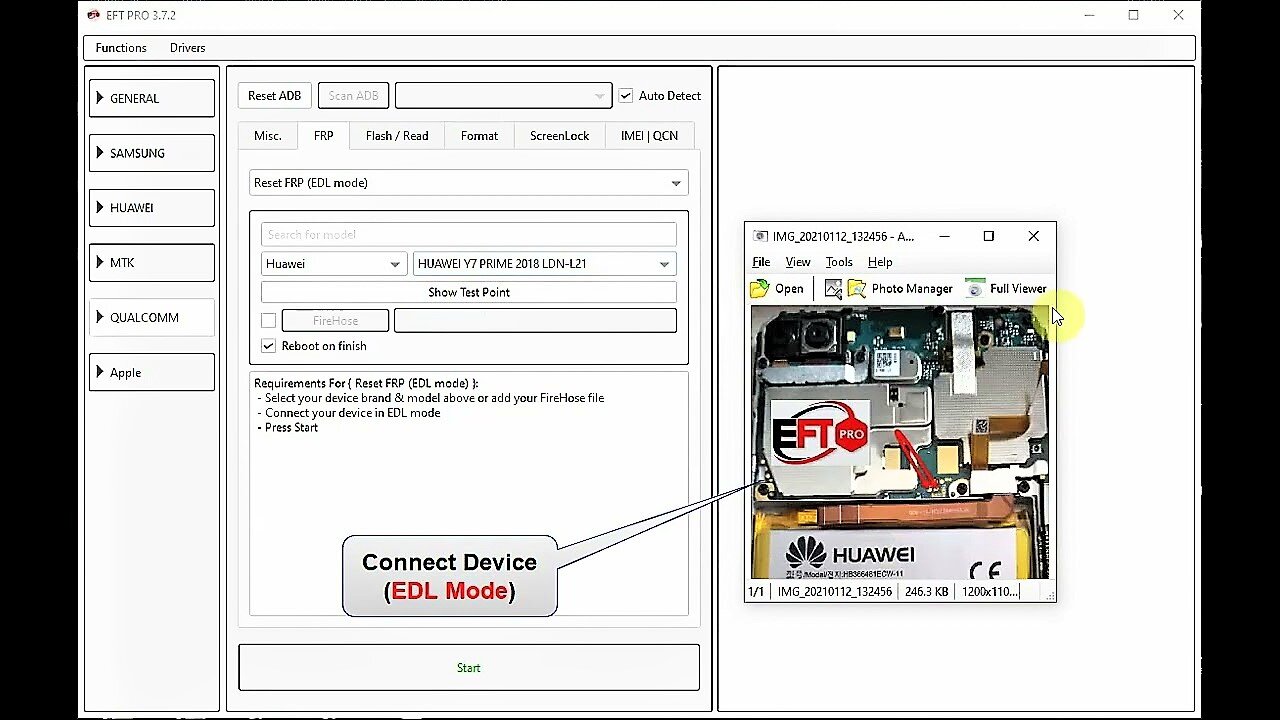Click 'Press Start' requirement line
This screenshot has width=1280, height=720.
tap(291, 428)
